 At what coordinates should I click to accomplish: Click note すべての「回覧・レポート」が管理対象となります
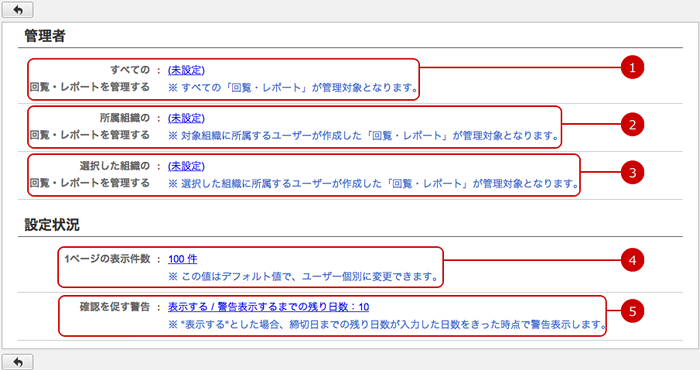click(x=293, y=87)
